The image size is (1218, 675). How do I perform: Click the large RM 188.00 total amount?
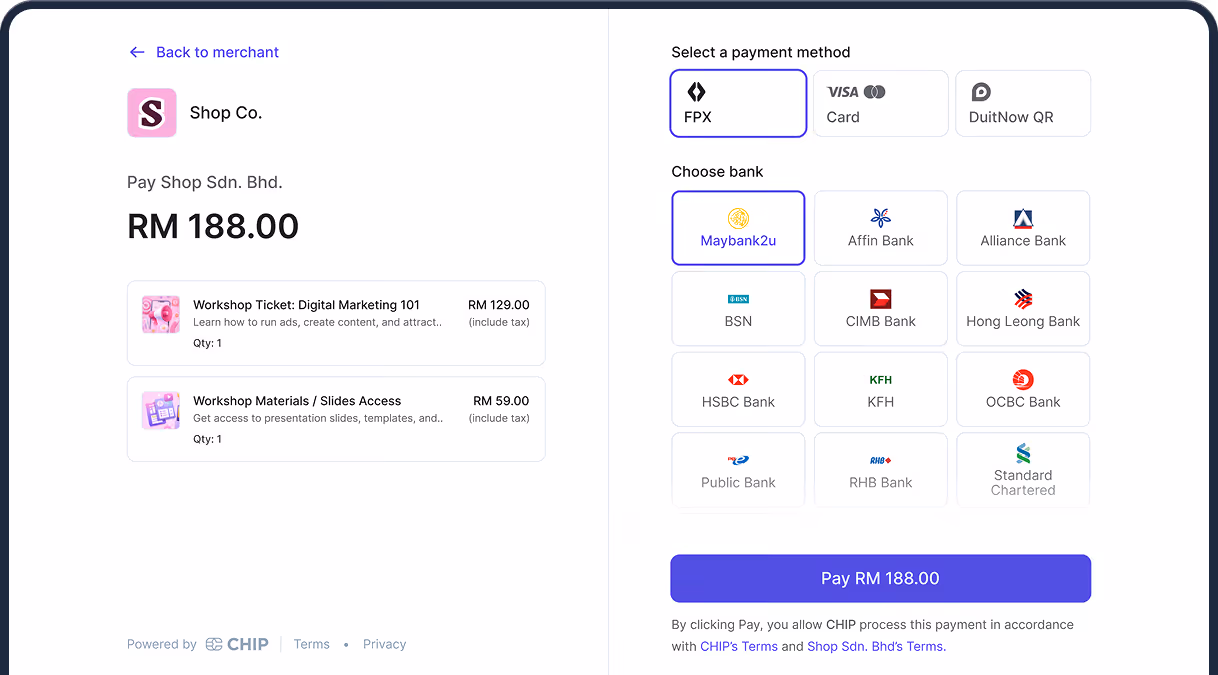pos(213,226)
